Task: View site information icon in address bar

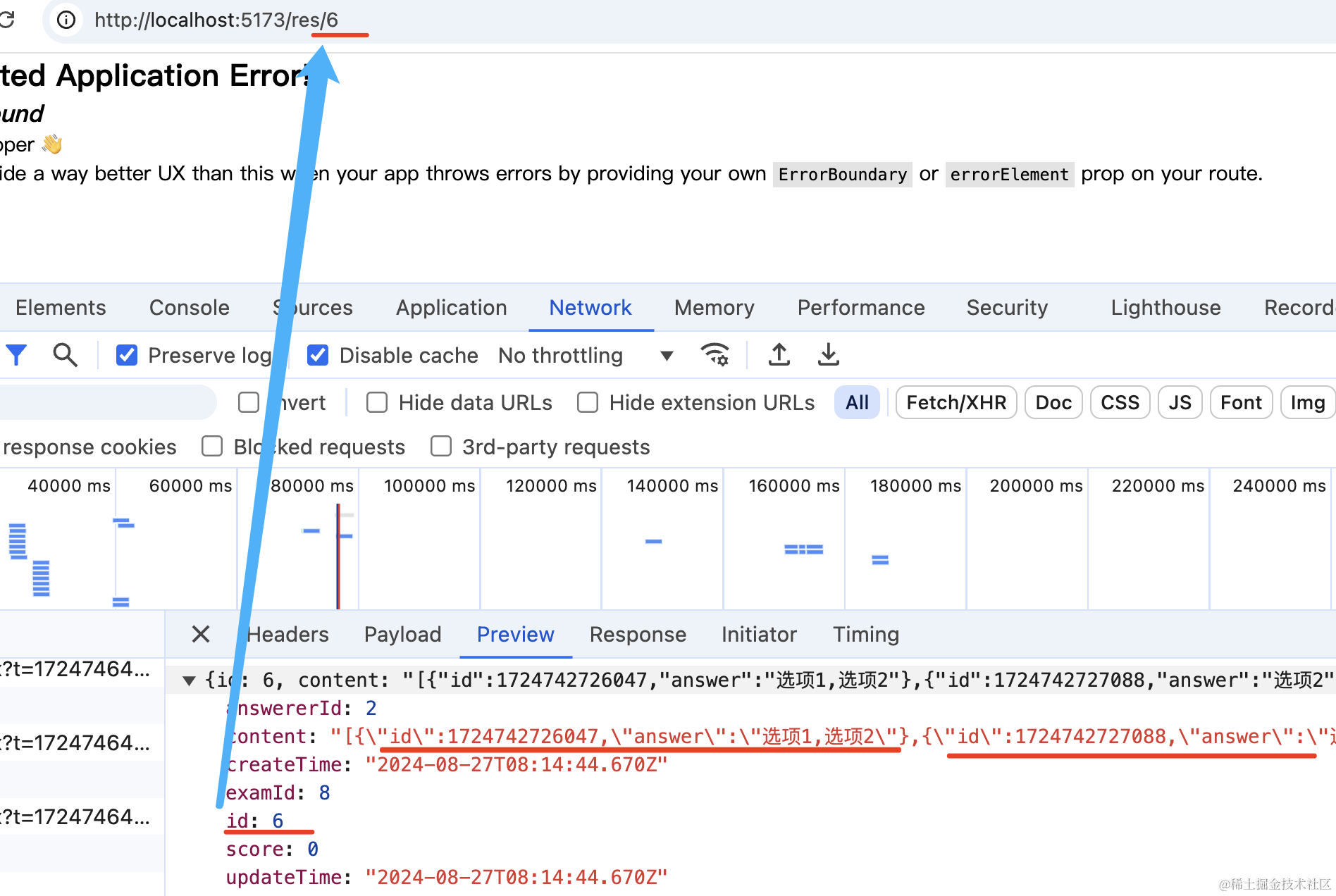Action: (x=66, y=20)
